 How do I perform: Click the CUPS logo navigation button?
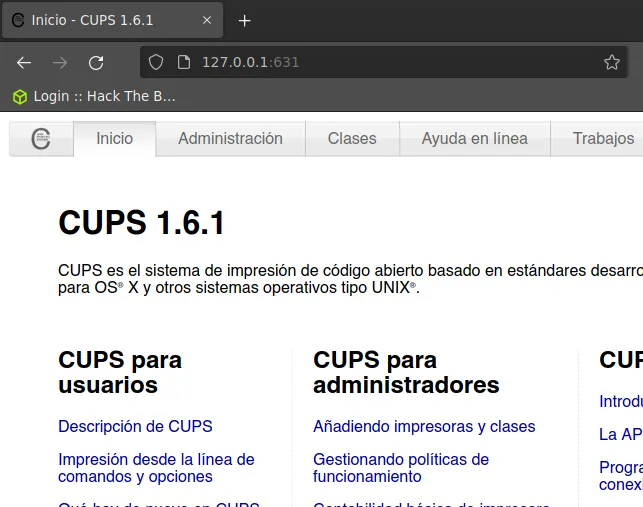point(41,139)
